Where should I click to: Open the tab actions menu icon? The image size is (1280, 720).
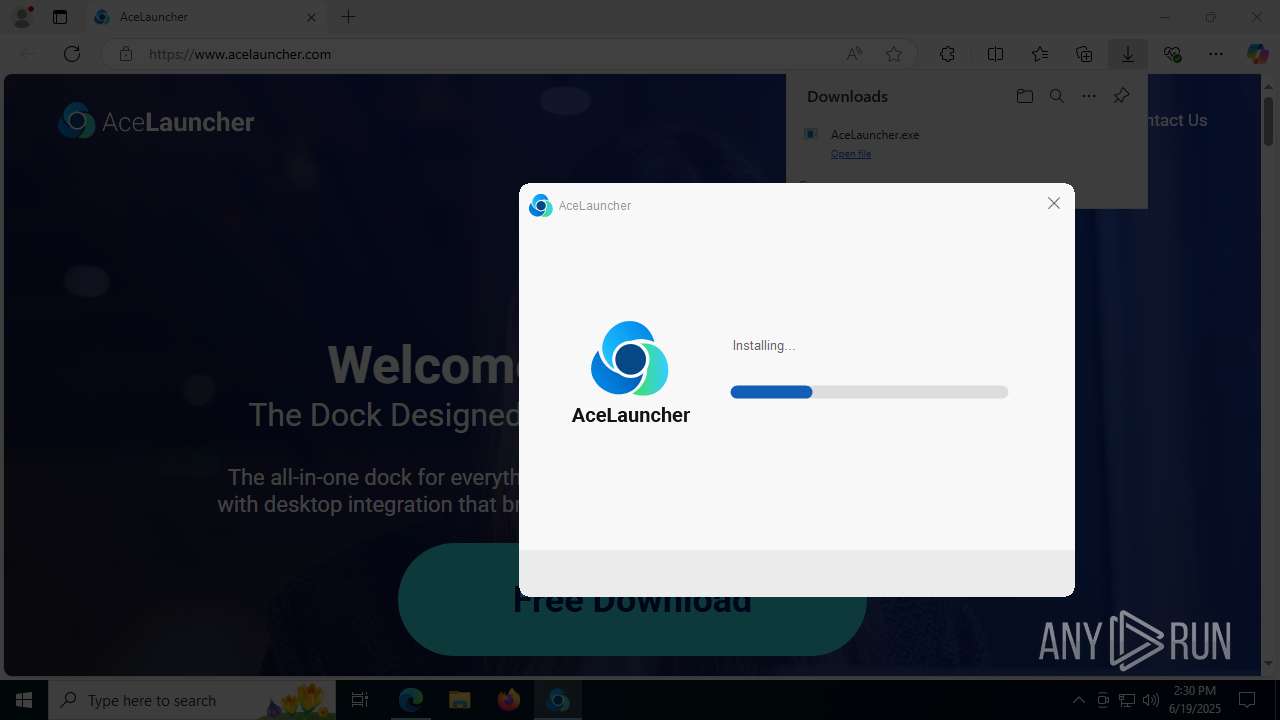(x=60, y=17)
